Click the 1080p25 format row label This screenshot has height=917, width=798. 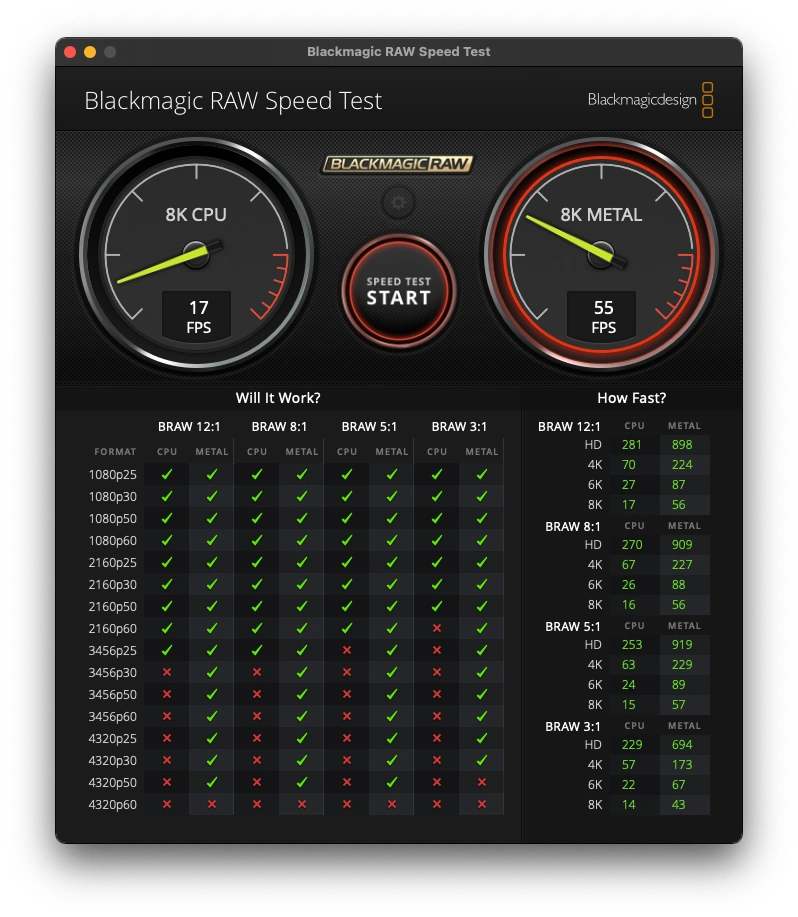112,475
